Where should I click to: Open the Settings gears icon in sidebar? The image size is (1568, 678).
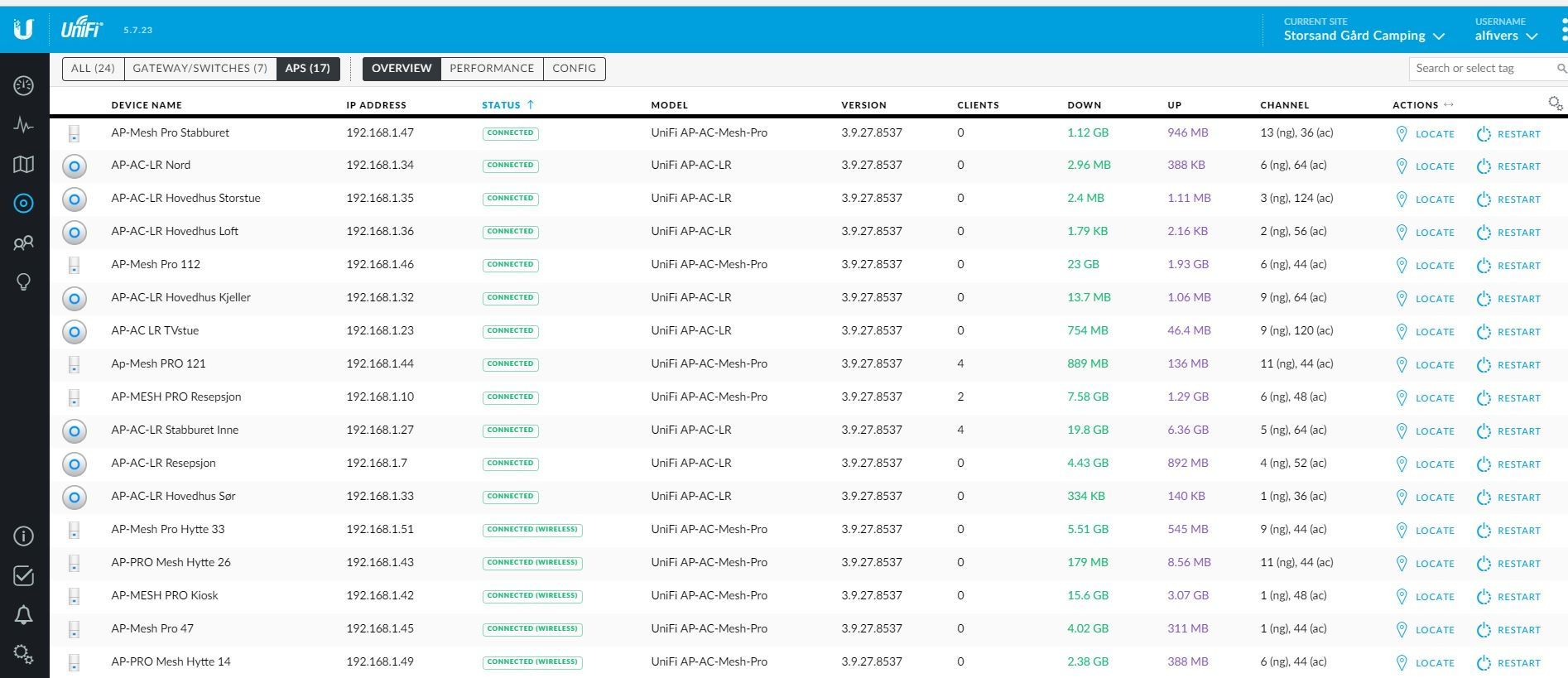(23, 654)
